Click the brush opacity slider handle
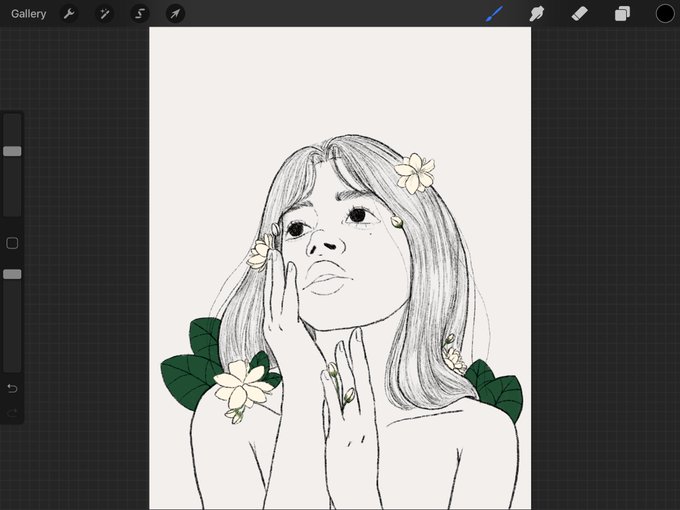The image size is (680, 510). tap(12, 274)
